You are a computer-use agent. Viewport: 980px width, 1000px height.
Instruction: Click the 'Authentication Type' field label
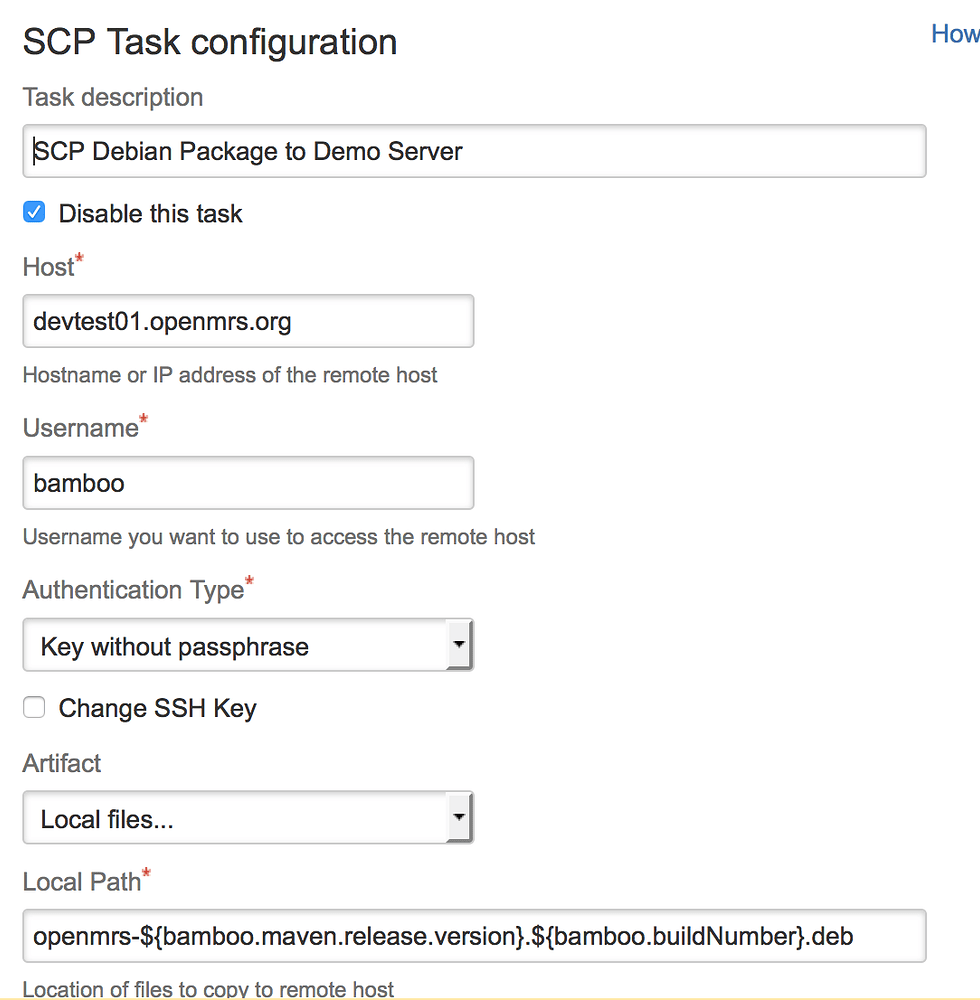click(133, 590)
